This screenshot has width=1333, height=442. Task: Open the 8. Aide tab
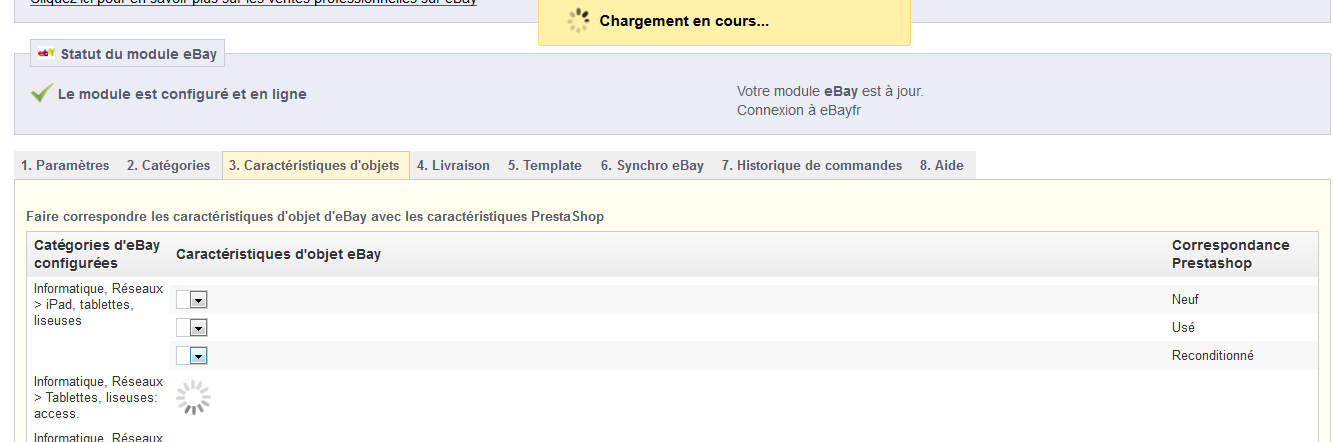point(942,166)
